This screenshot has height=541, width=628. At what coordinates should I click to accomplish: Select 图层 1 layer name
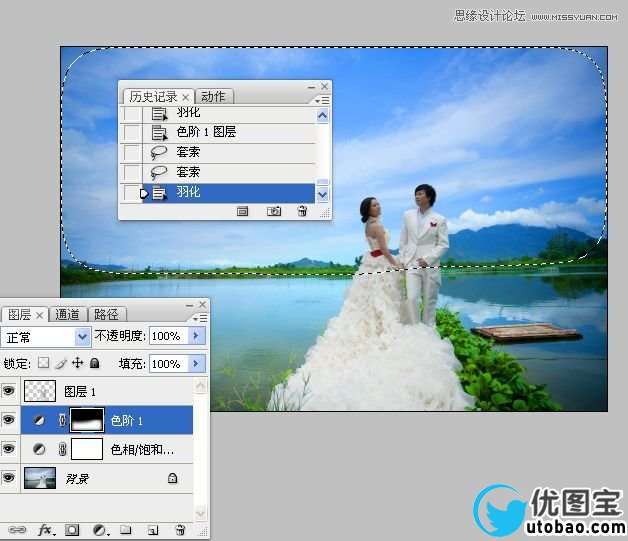(80, 391)
